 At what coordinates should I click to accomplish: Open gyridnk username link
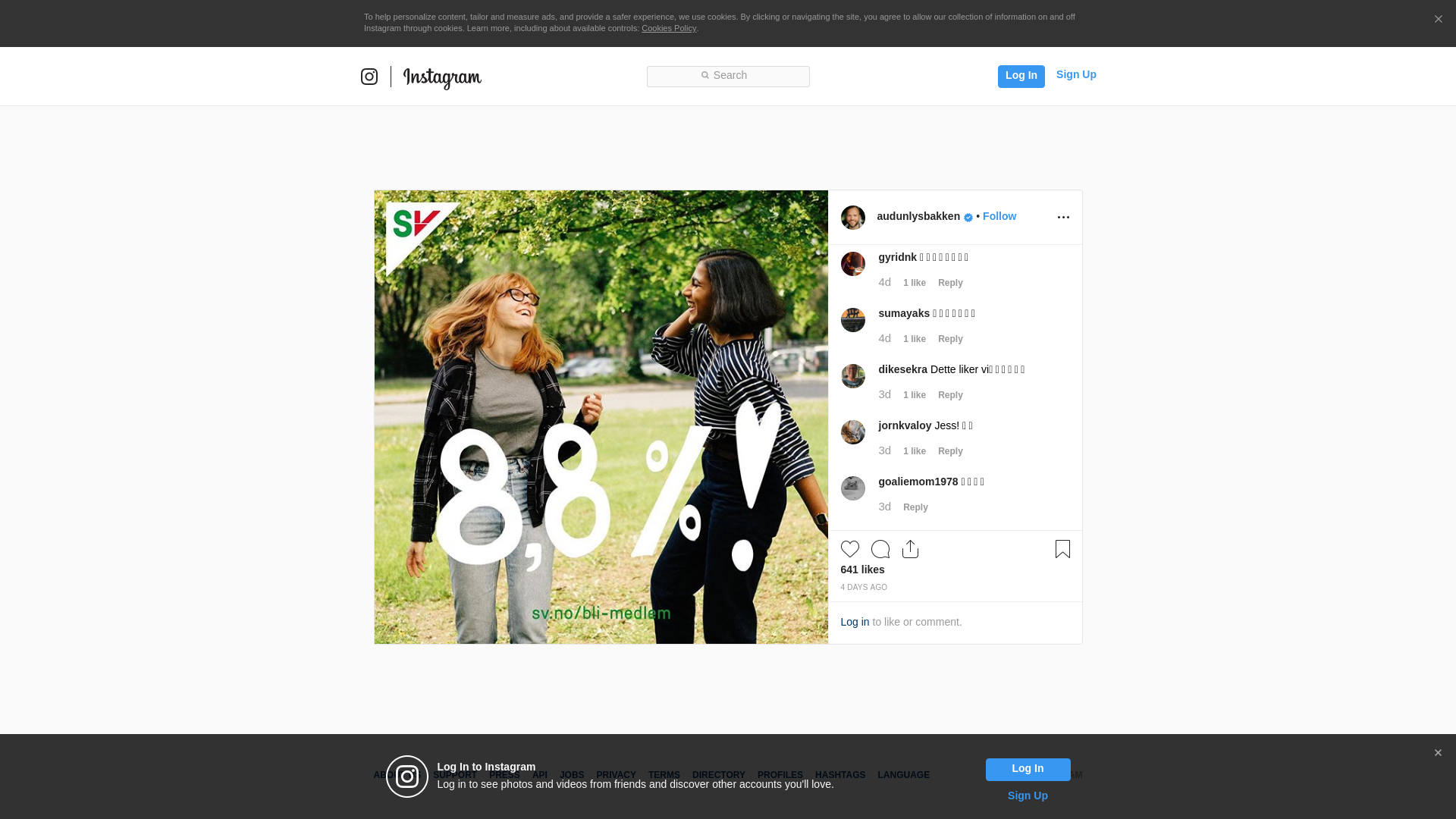point(898,257)
